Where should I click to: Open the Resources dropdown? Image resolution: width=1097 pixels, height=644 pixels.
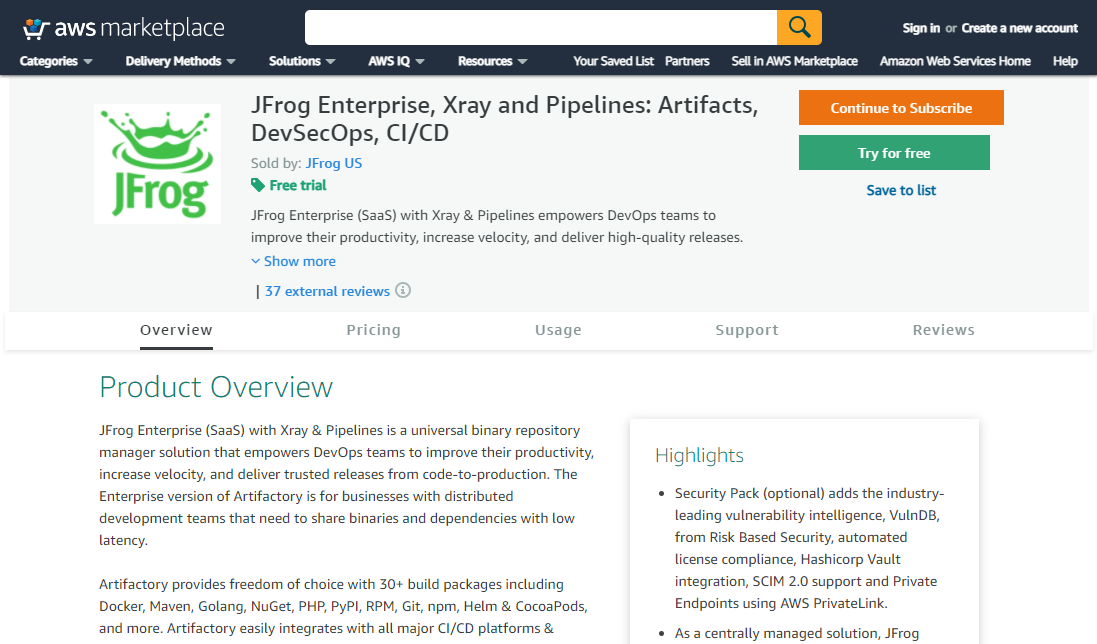click(x=492, y=61)
